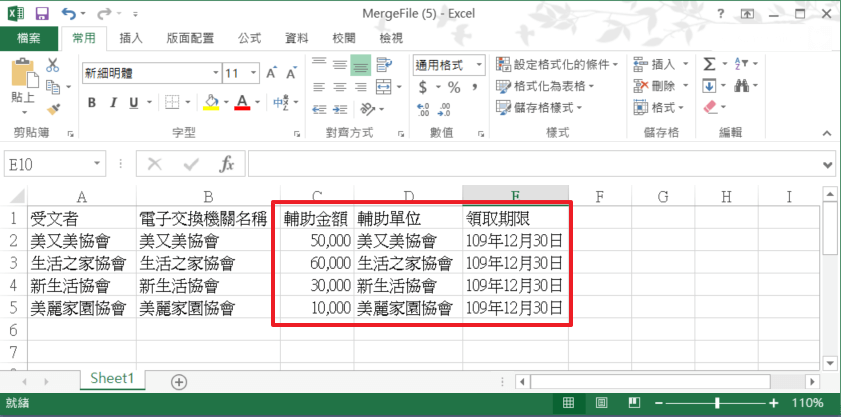Select the Format Painter brush
This screenshot has height=417, width=841.
53,108
